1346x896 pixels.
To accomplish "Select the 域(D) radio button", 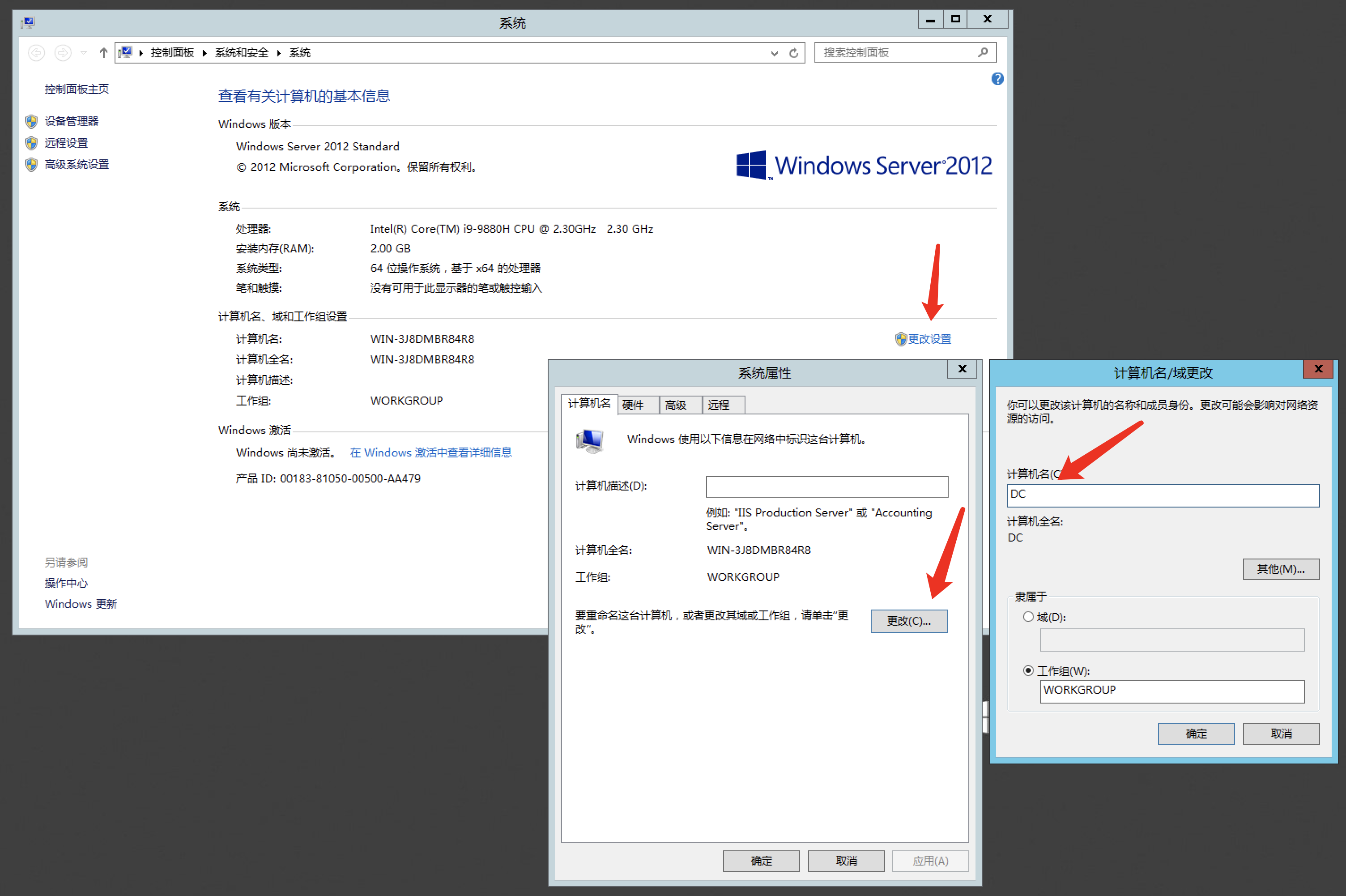I will [x=1028, y=617].
